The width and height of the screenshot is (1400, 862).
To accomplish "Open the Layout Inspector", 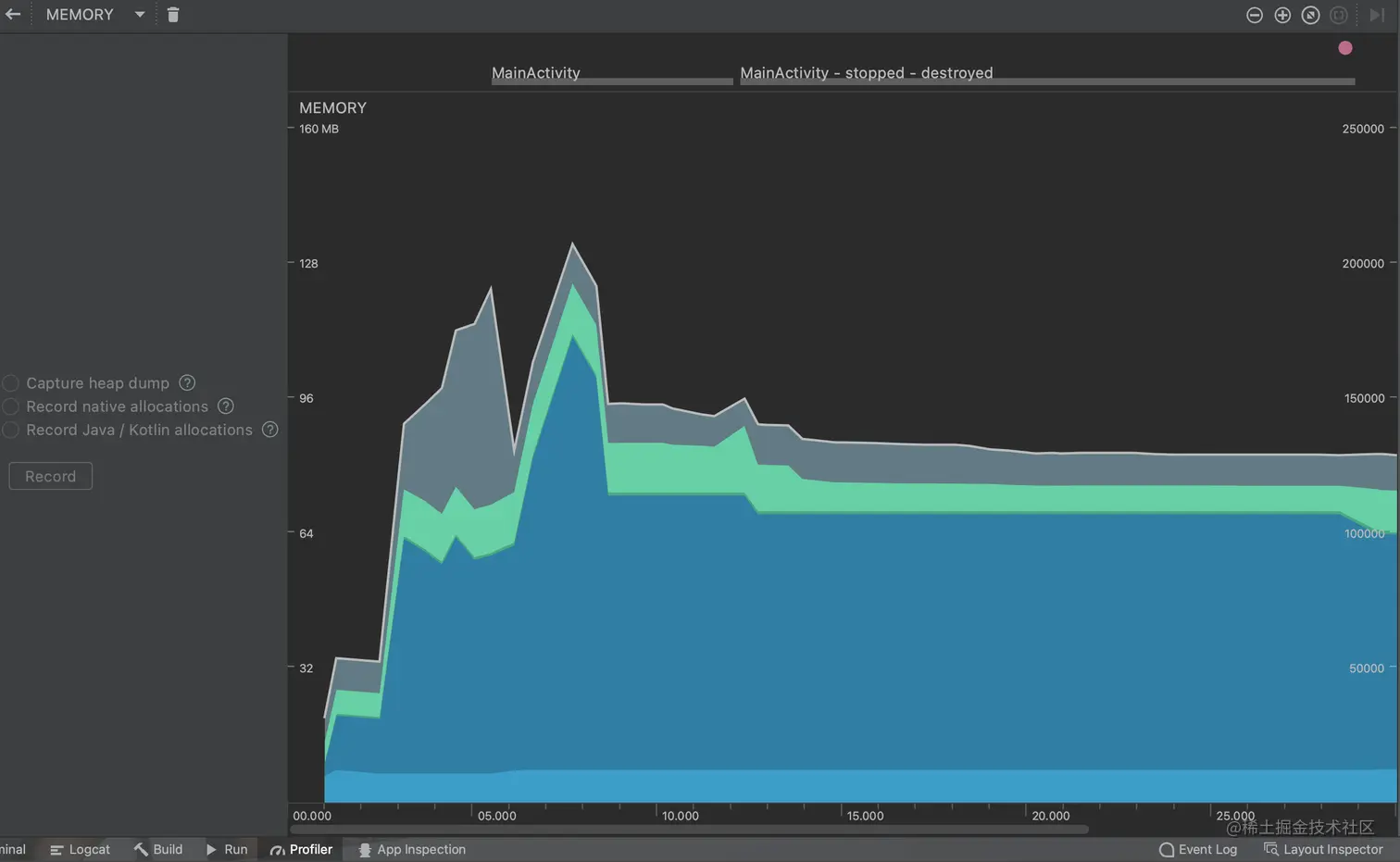I will coord(1323,850).
